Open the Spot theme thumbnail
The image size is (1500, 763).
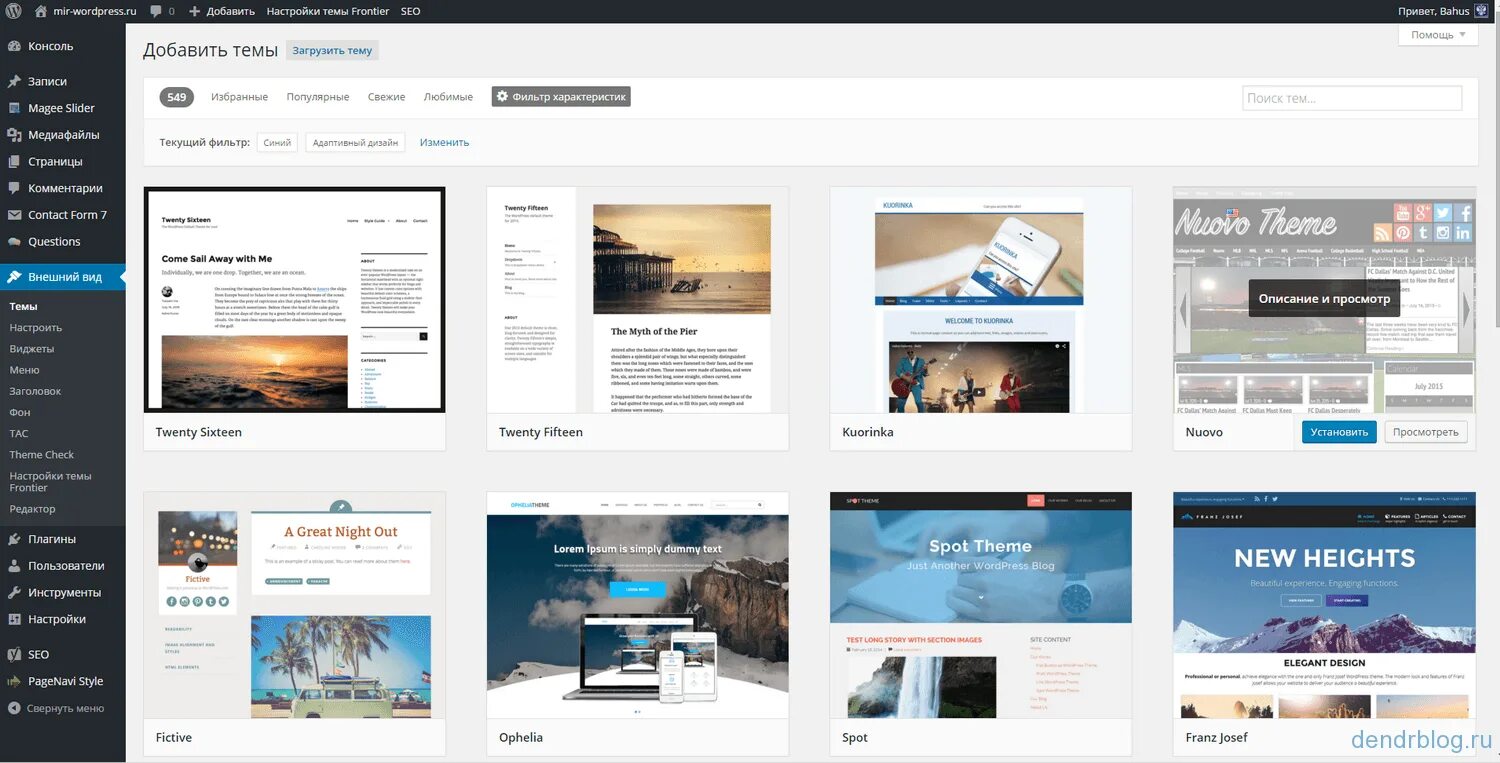pos(981,604)
